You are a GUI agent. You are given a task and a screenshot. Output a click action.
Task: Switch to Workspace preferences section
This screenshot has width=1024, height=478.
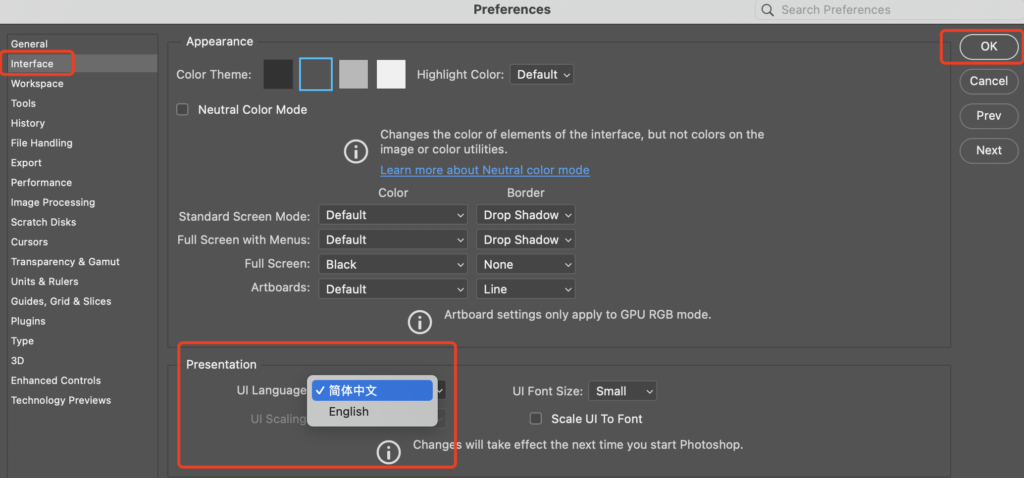(37, 84)
